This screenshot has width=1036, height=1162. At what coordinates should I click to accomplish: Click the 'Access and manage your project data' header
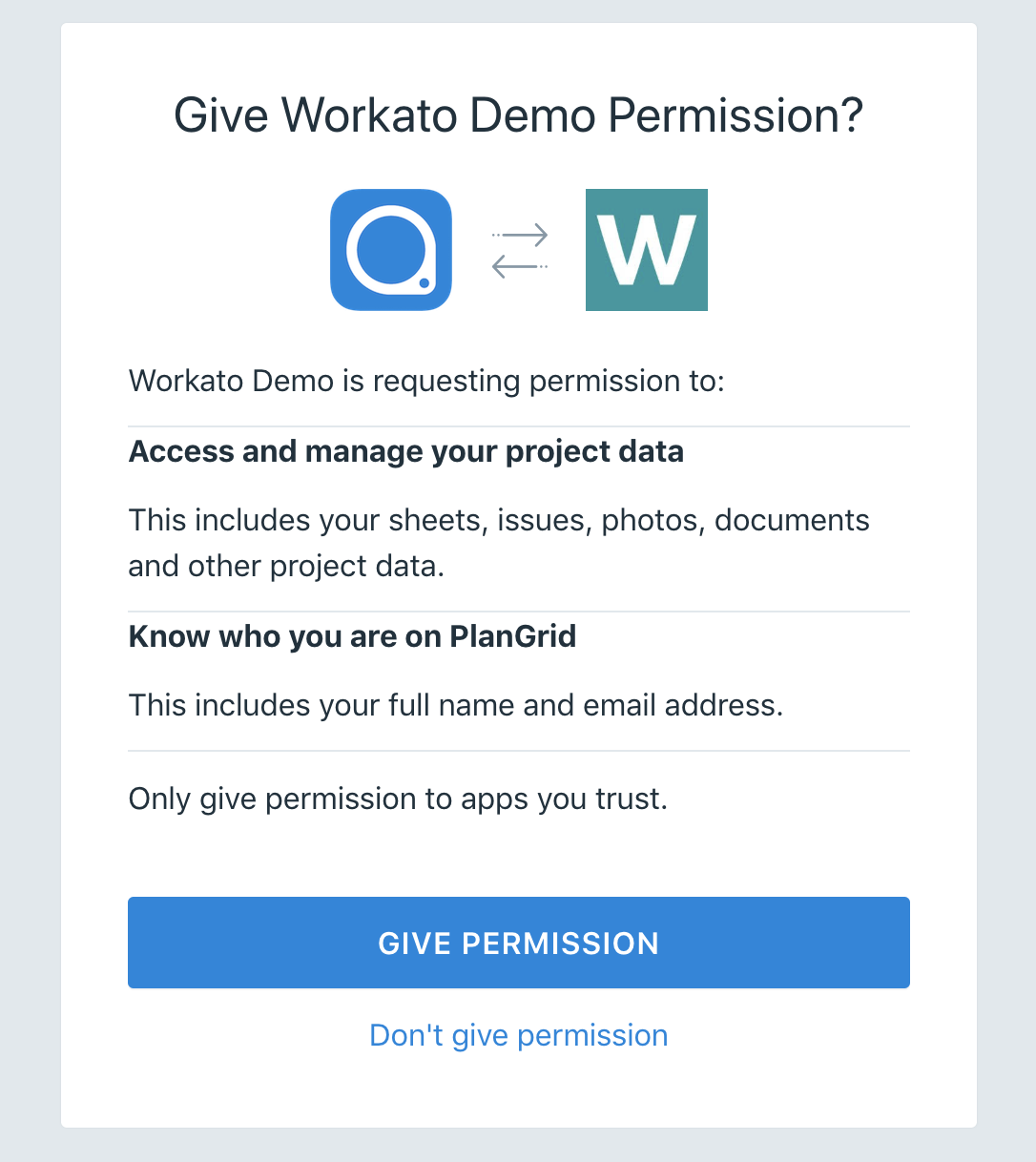pos(406,450)
